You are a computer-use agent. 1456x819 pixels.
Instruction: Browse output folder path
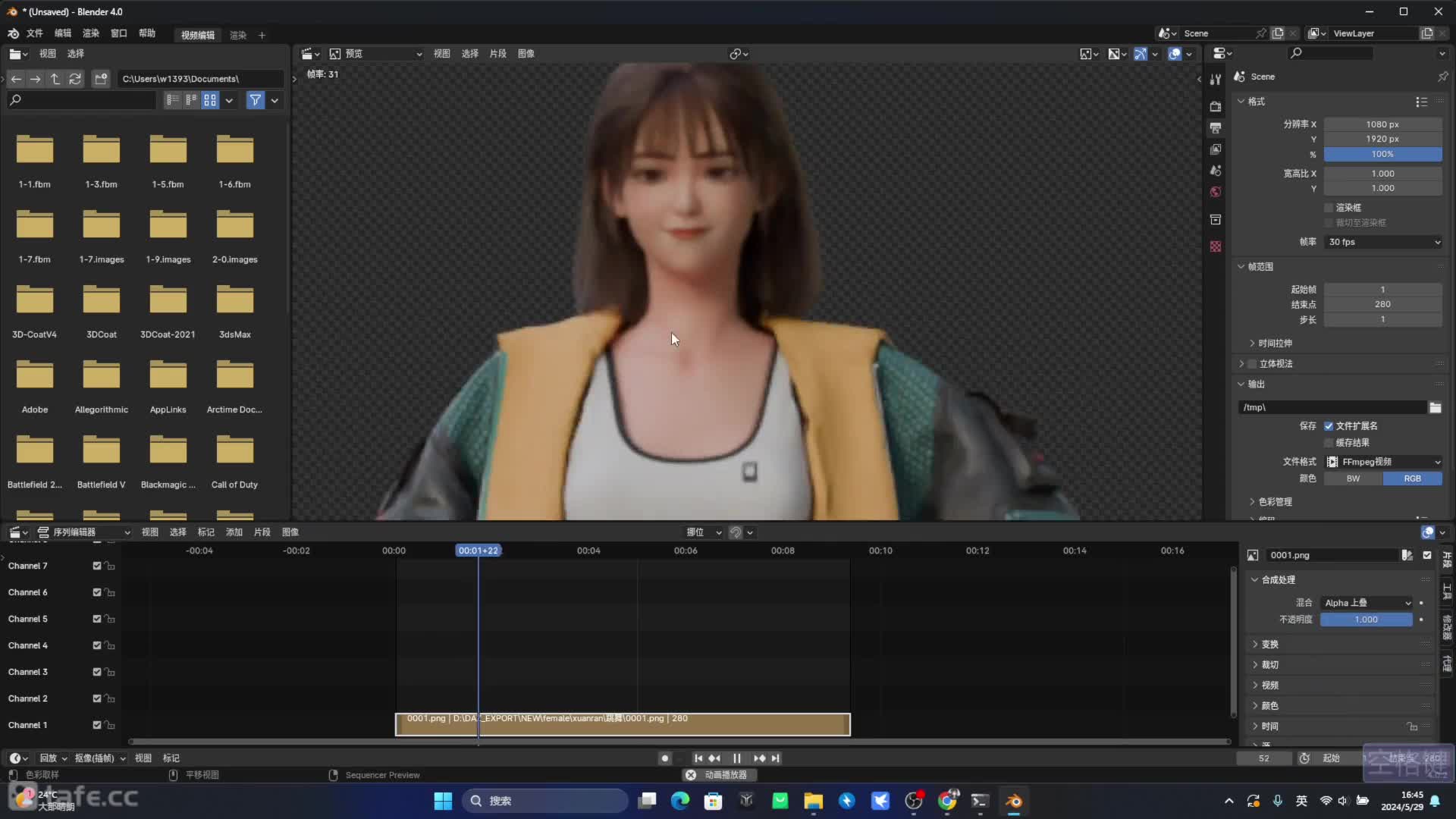1435,408
